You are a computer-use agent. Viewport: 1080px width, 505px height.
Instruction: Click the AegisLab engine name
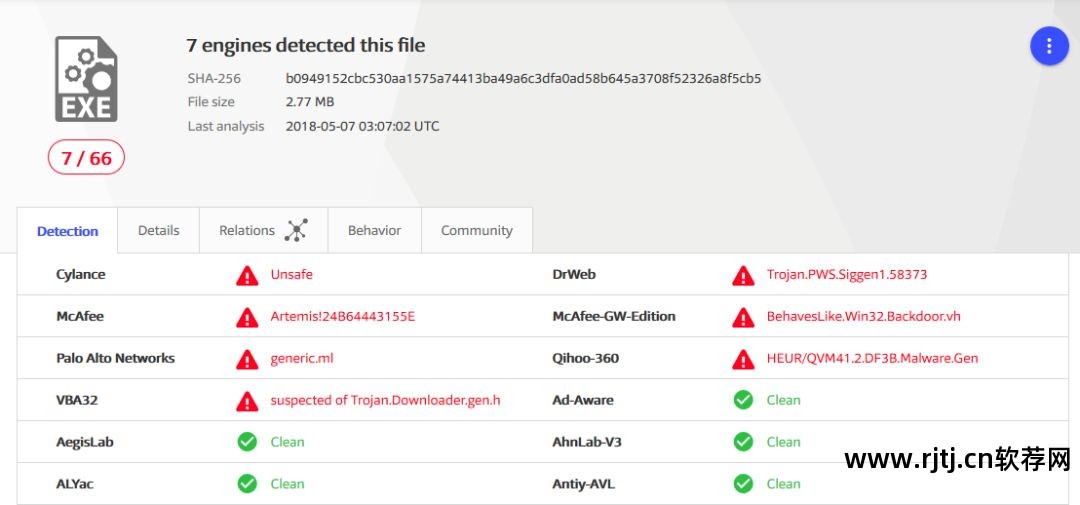point(84,442)
